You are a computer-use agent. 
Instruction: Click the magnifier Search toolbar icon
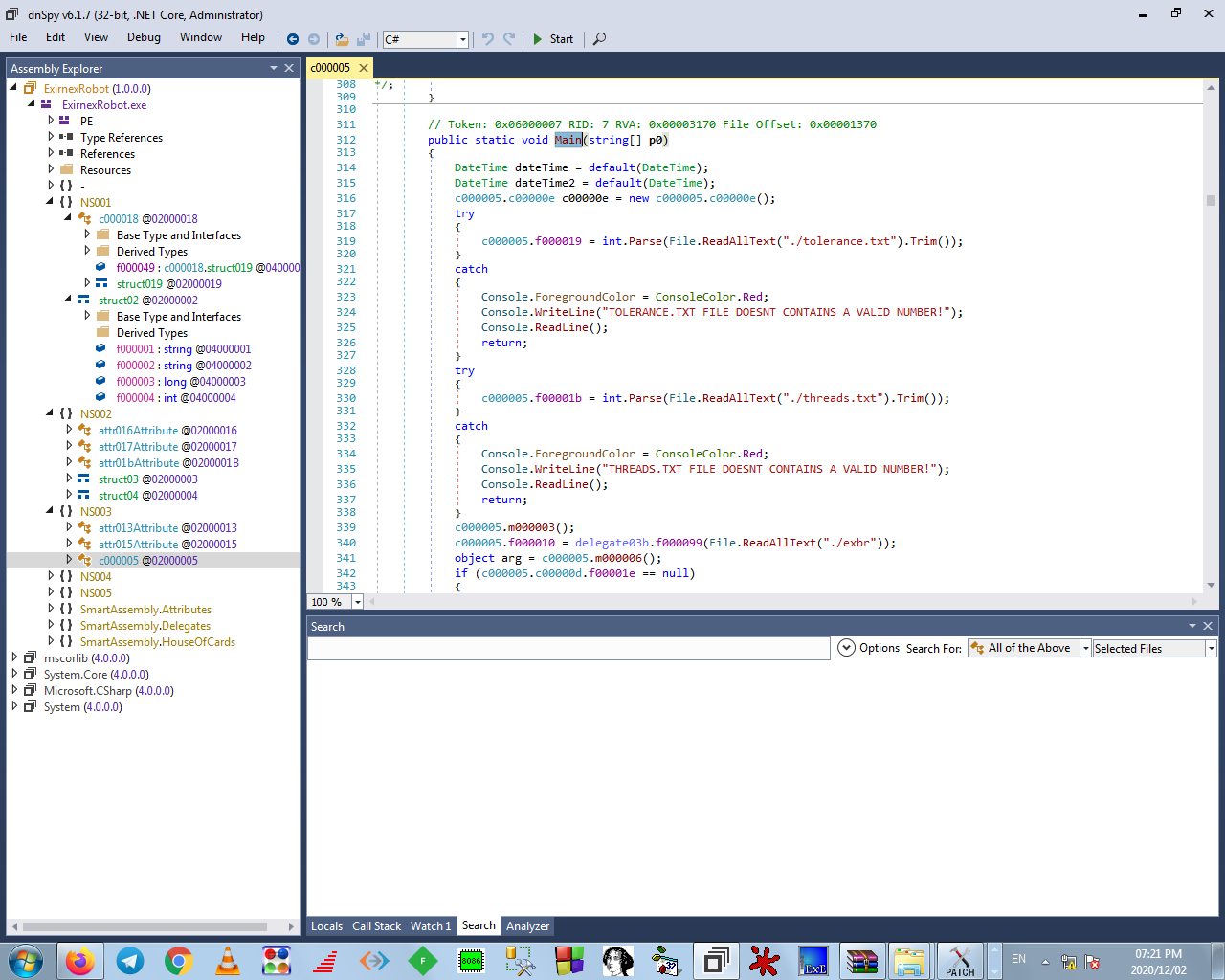[x=599, y=39]
